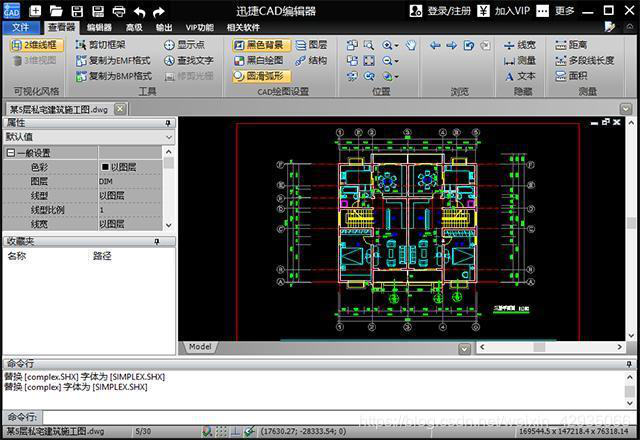Image resolution: width=640 pixels, height=440 pixels.
Task: Go to next view with right arrow
Action: click(451, 45)
